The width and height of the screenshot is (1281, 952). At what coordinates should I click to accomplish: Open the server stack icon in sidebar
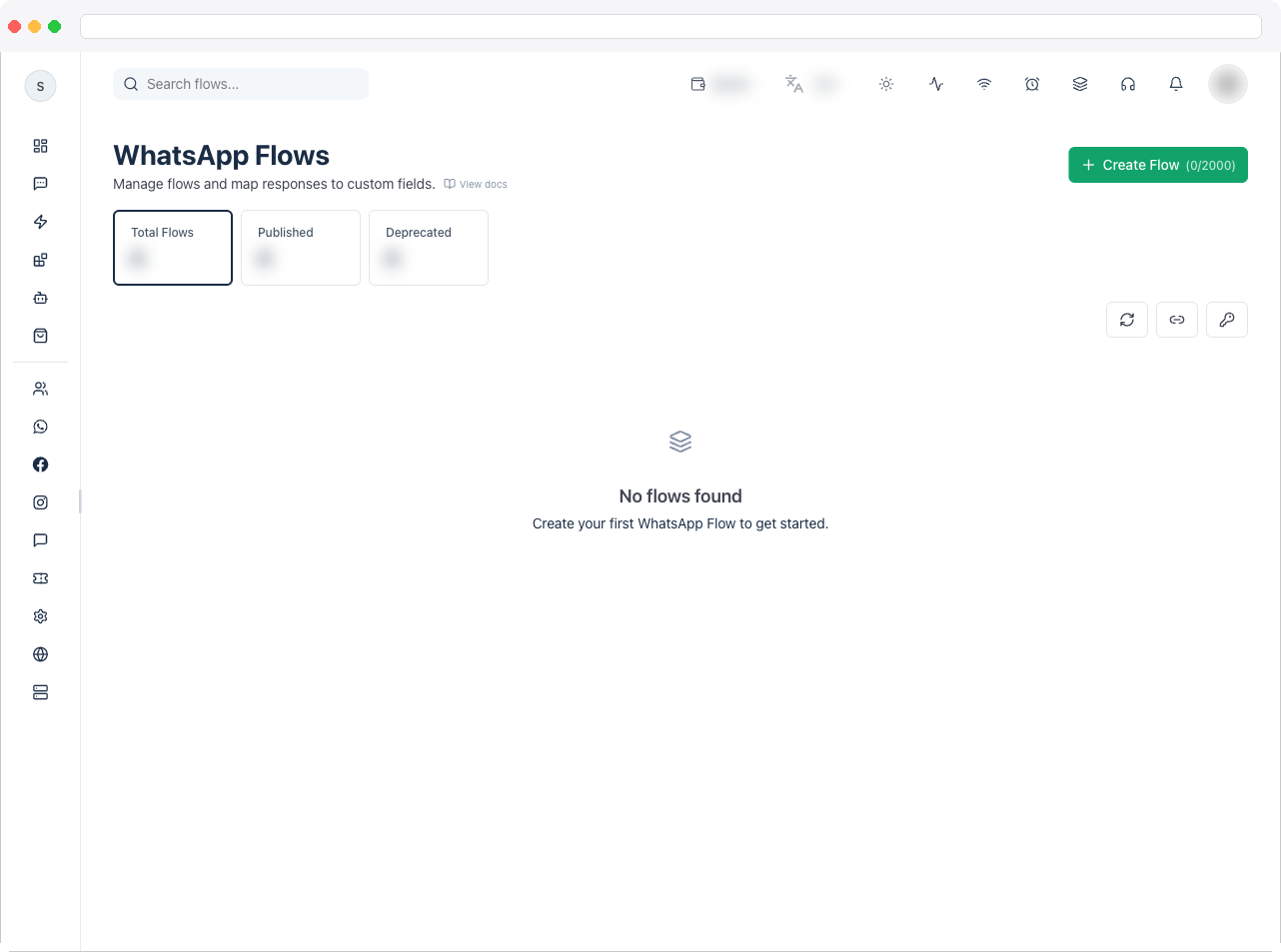(x=40, y=692)
